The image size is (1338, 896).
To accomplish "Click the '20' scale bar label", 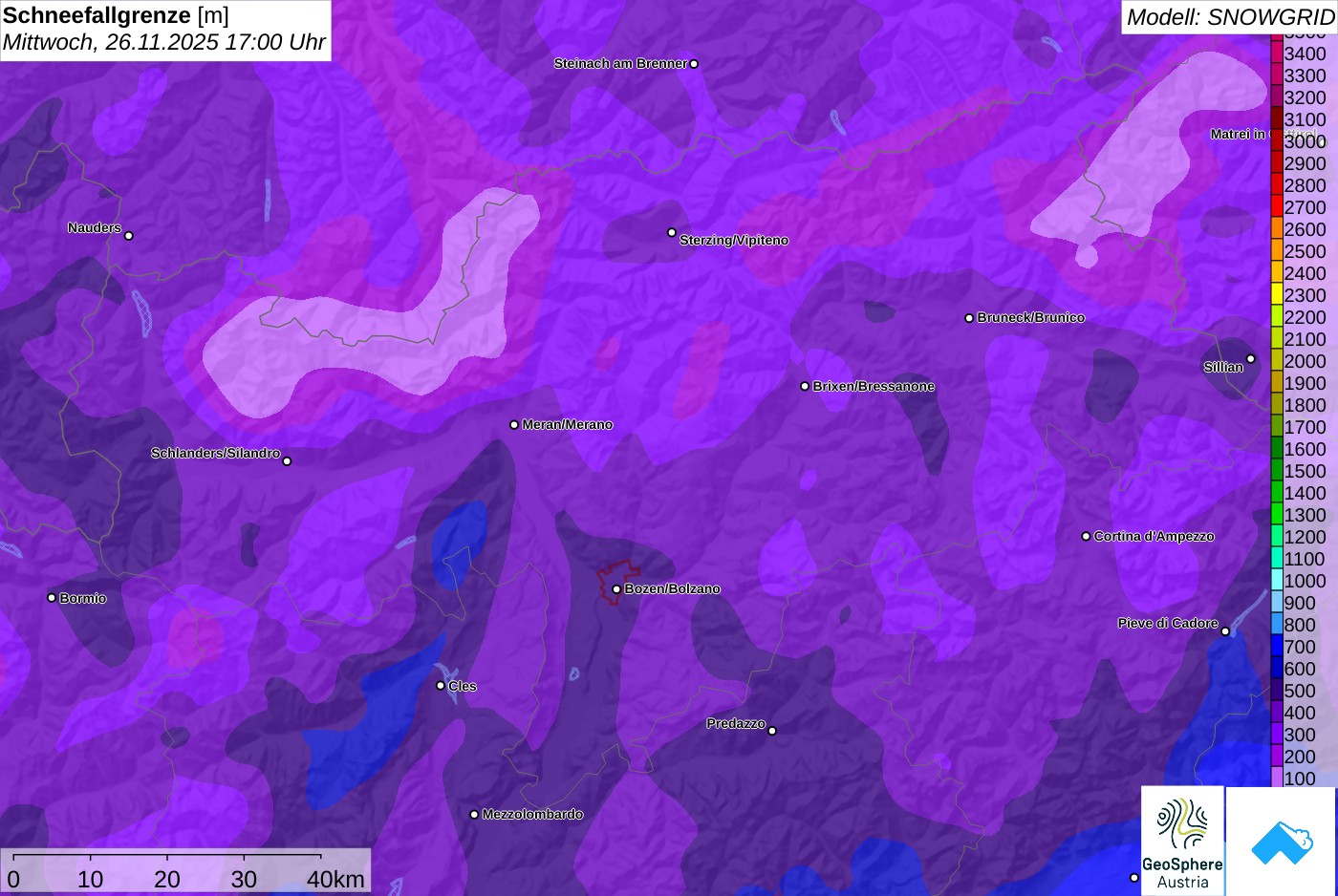I will [x=167, y=879].
